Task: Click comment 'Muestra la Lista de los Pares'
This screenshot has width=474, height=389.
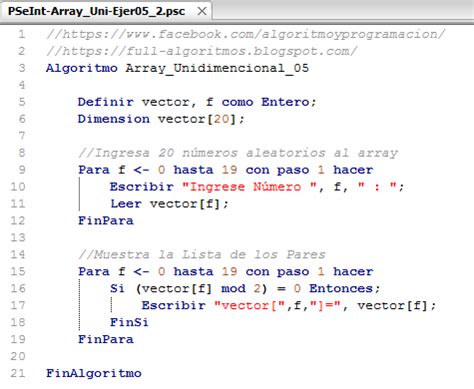Action: pyautogui.click(x=202, y=255)
